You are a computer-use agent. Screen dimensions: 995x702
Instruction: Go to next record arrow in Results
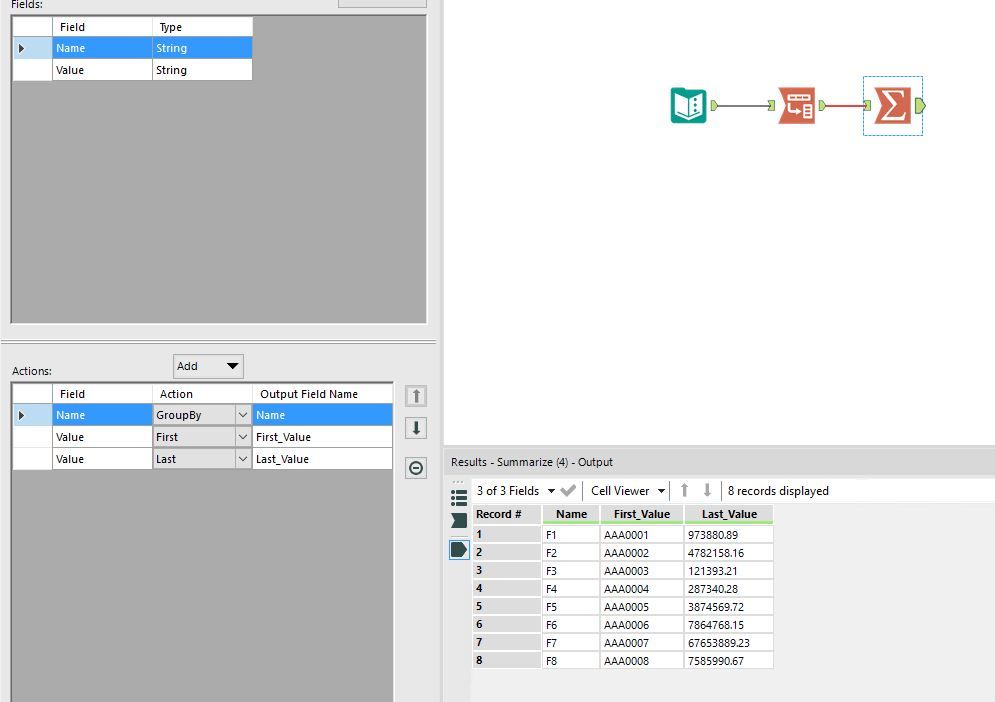point(708,491)
